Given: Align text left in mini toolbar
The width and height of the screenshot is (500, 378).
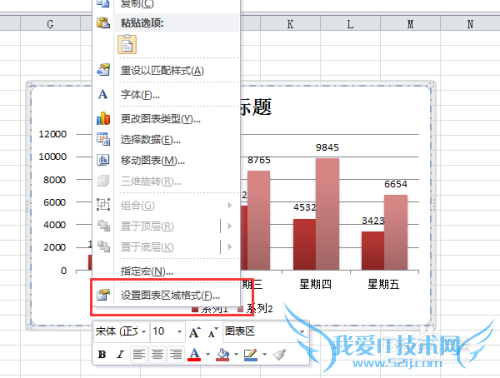Looking at the screenshot, I should click(139, 354).
